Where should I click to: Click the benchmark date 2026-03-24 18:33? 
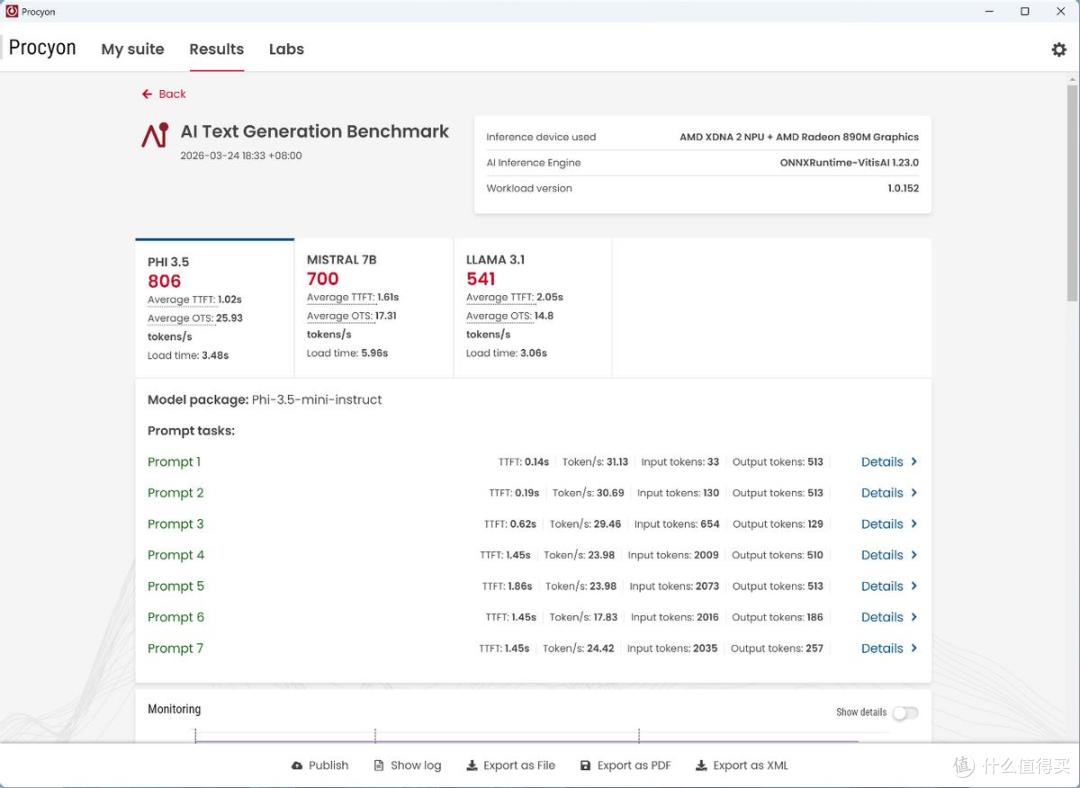click(241, 156)
